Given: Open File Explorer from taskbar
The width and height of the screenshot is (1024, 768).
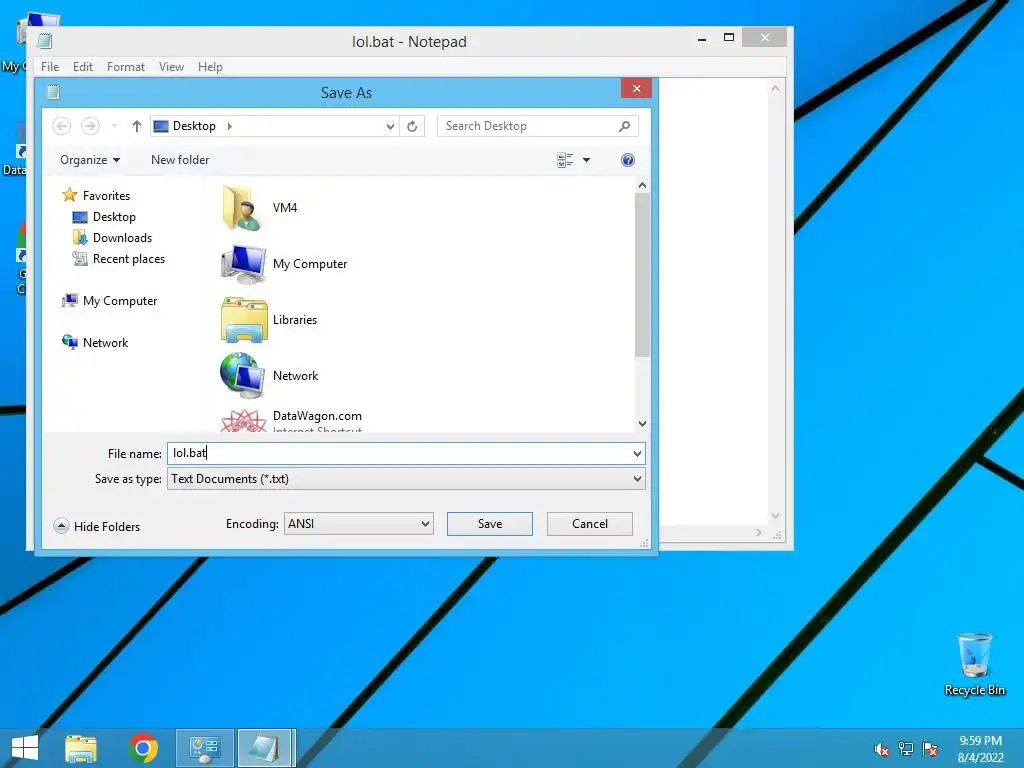Looking at the screenshot, I should pyautogui.click(x=81, y=748).
